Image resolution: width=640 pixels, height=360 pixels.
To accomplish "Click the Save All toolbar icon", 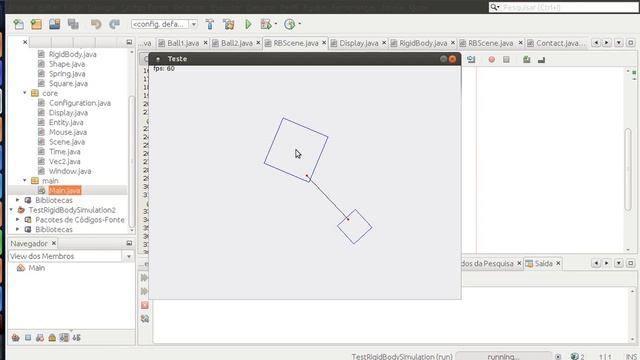I will point(73,24).
